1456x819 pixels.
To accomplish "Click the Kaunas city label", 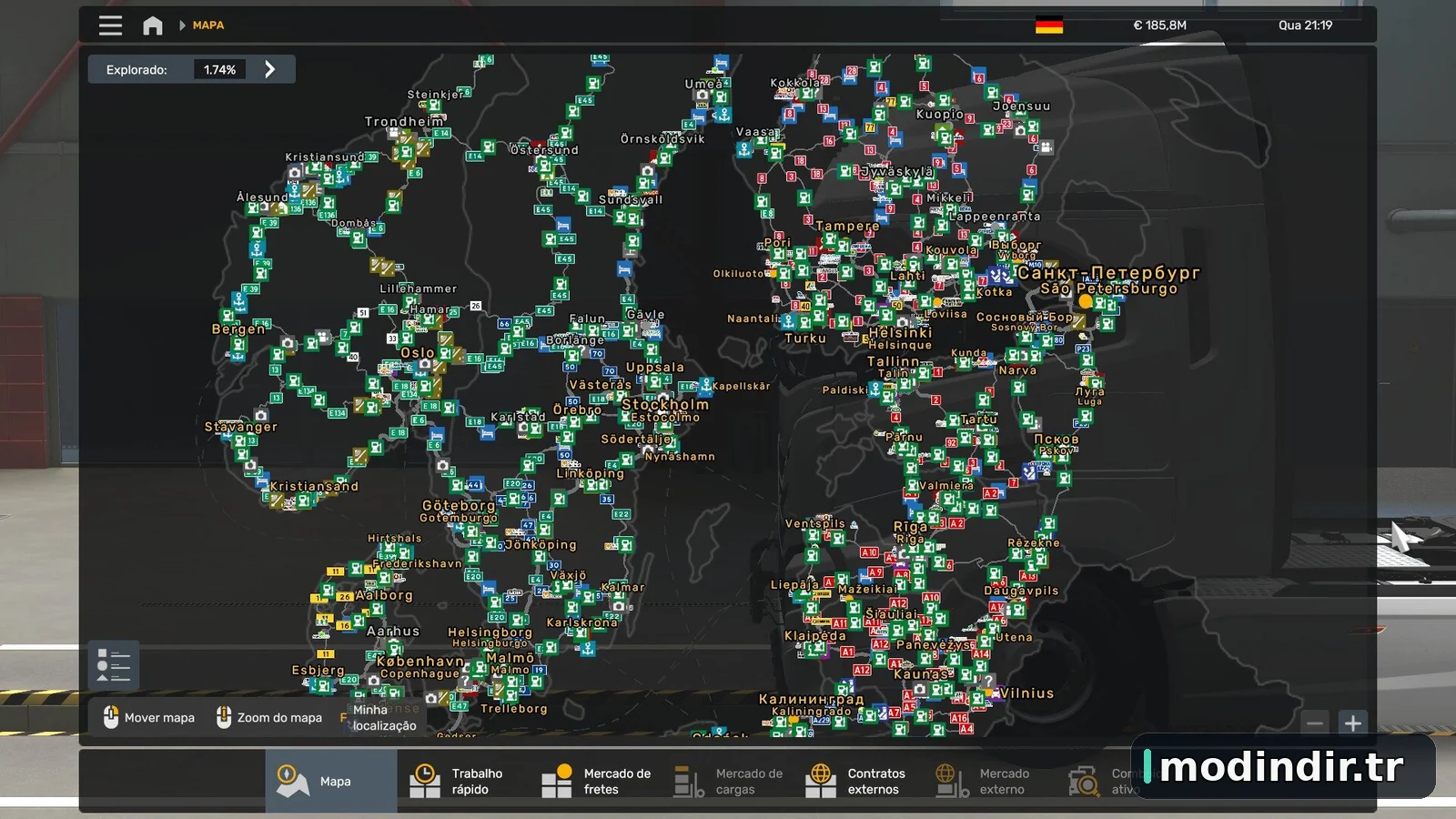I will (x=923, y=674).
